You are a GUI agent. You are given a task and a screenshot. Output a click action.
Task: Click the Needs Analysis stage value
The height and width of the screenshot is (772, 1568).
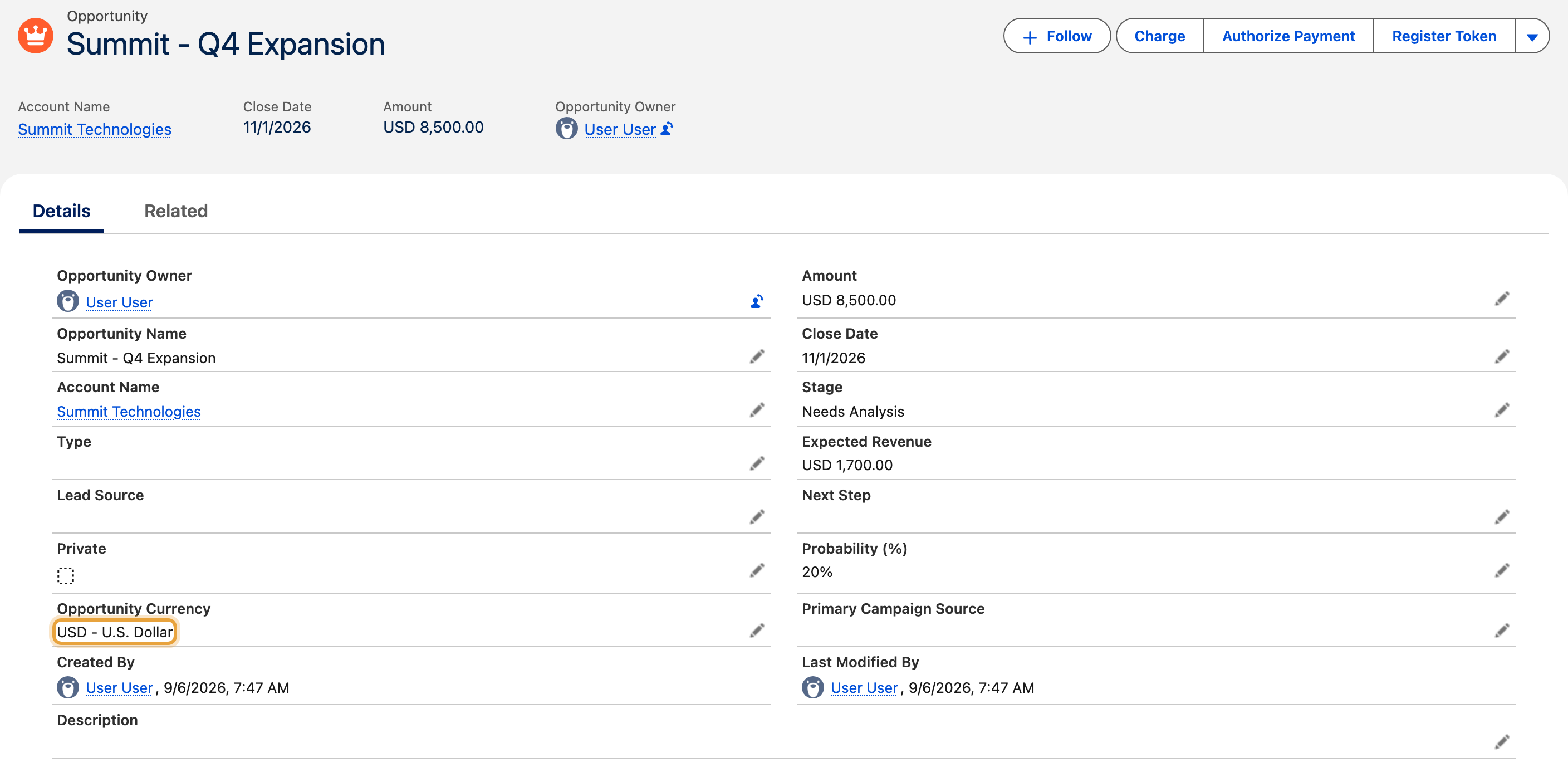853,412
